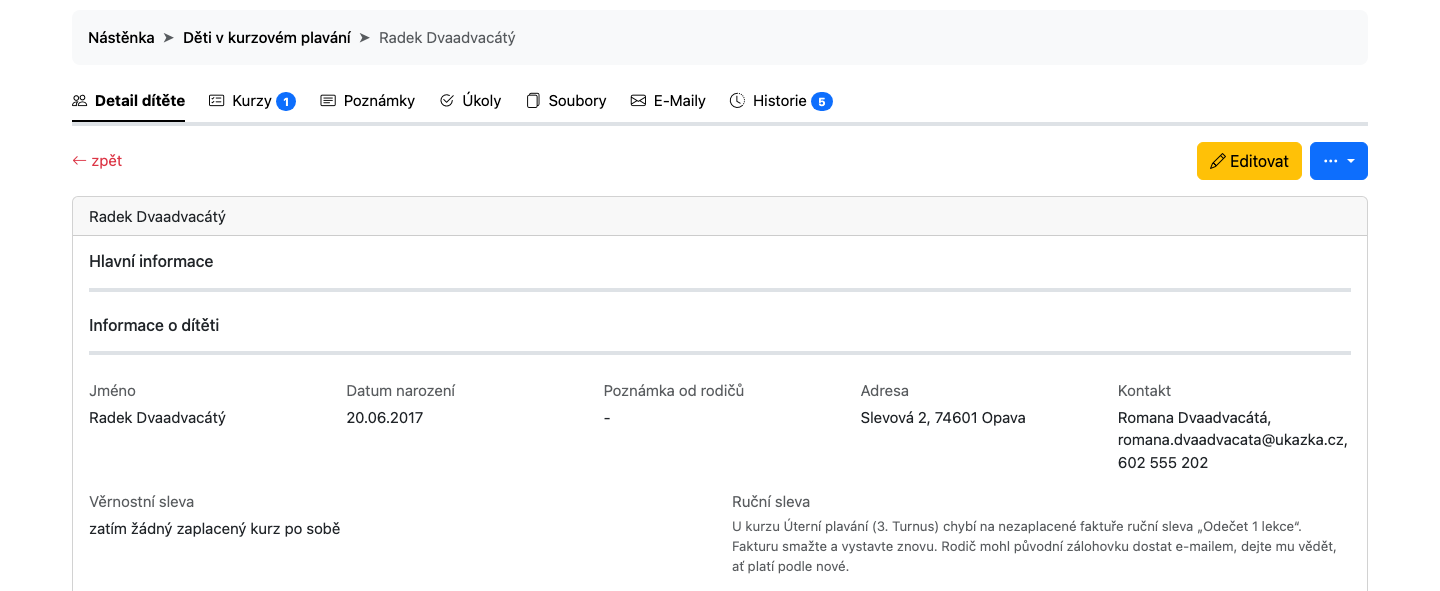Go to the E-Maily tab
The image size is (1440, 591).
point(668,101)
